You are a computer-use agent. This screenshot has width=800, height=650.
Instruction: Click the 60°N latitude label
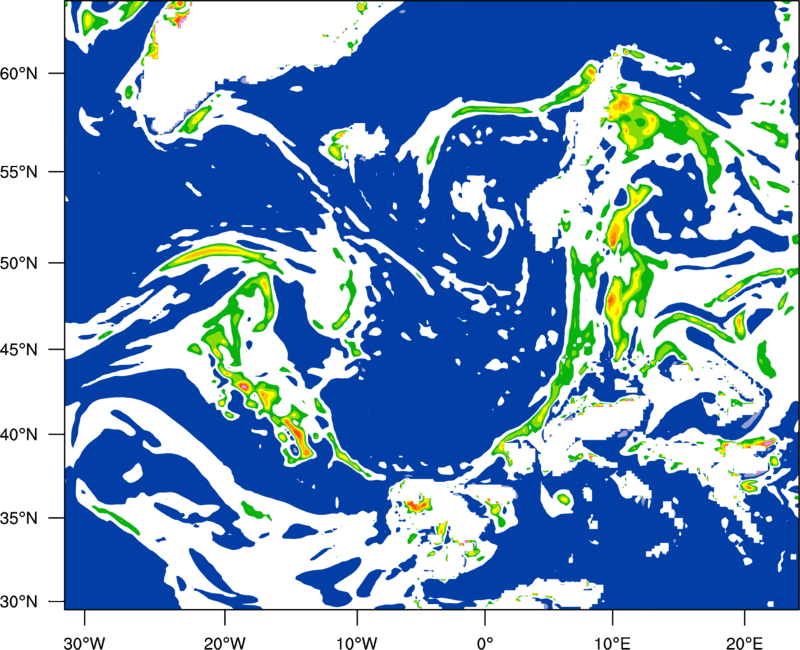pyautogui.click(x=19, y=73)
